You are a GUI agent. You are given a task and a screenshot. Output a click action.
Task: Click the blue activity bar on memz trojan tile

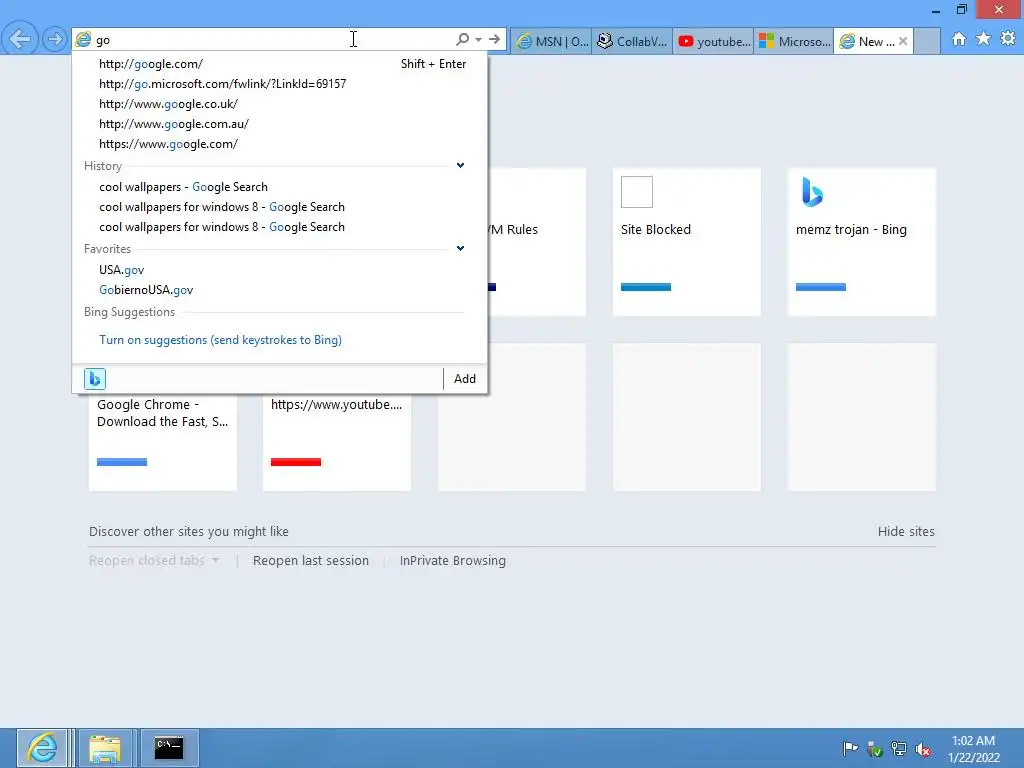point(821,287)
